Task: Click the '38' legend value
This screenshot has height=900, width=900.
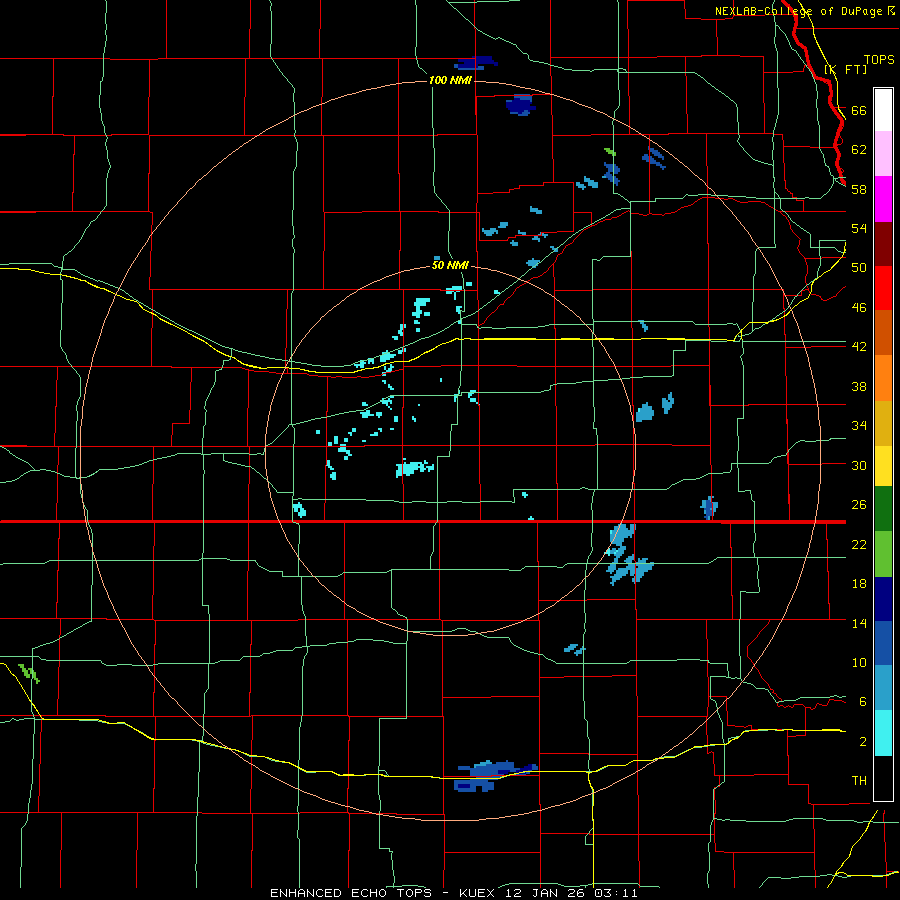Action: point(859,386)
